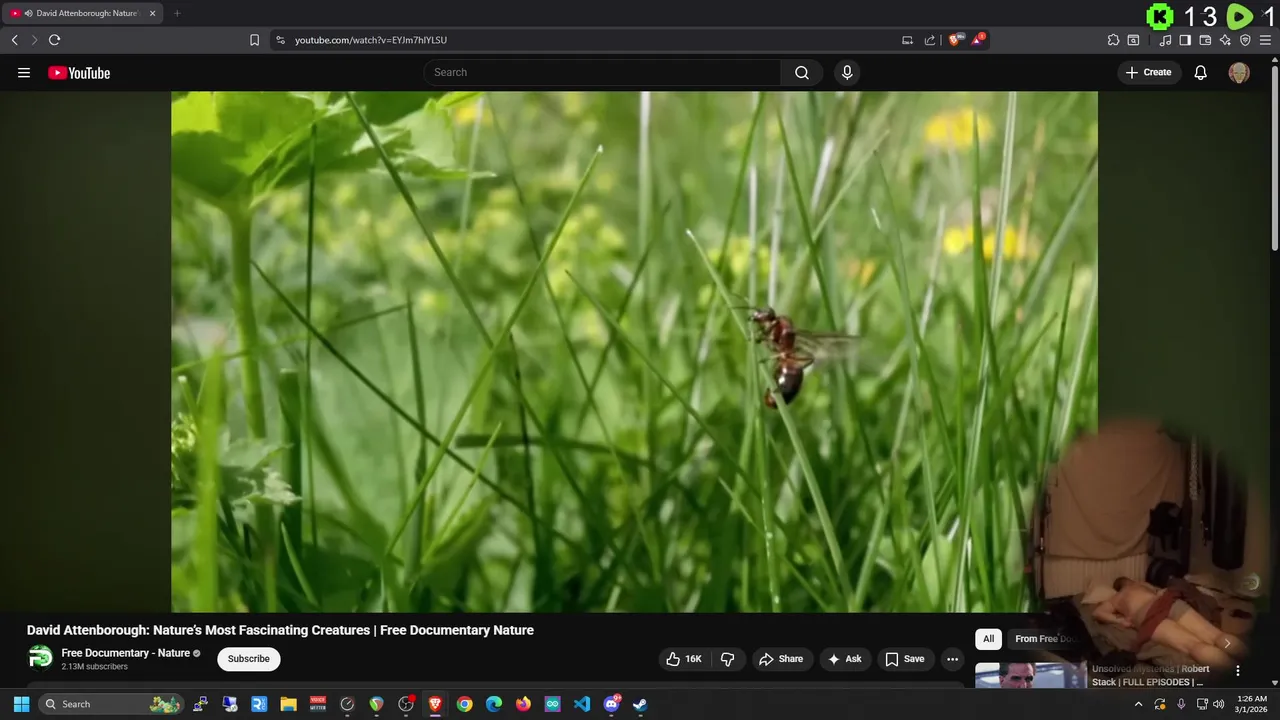Open the Brave browser main menu
The height and width of the screenshot is (720, 1280).
click(1265, 40)
